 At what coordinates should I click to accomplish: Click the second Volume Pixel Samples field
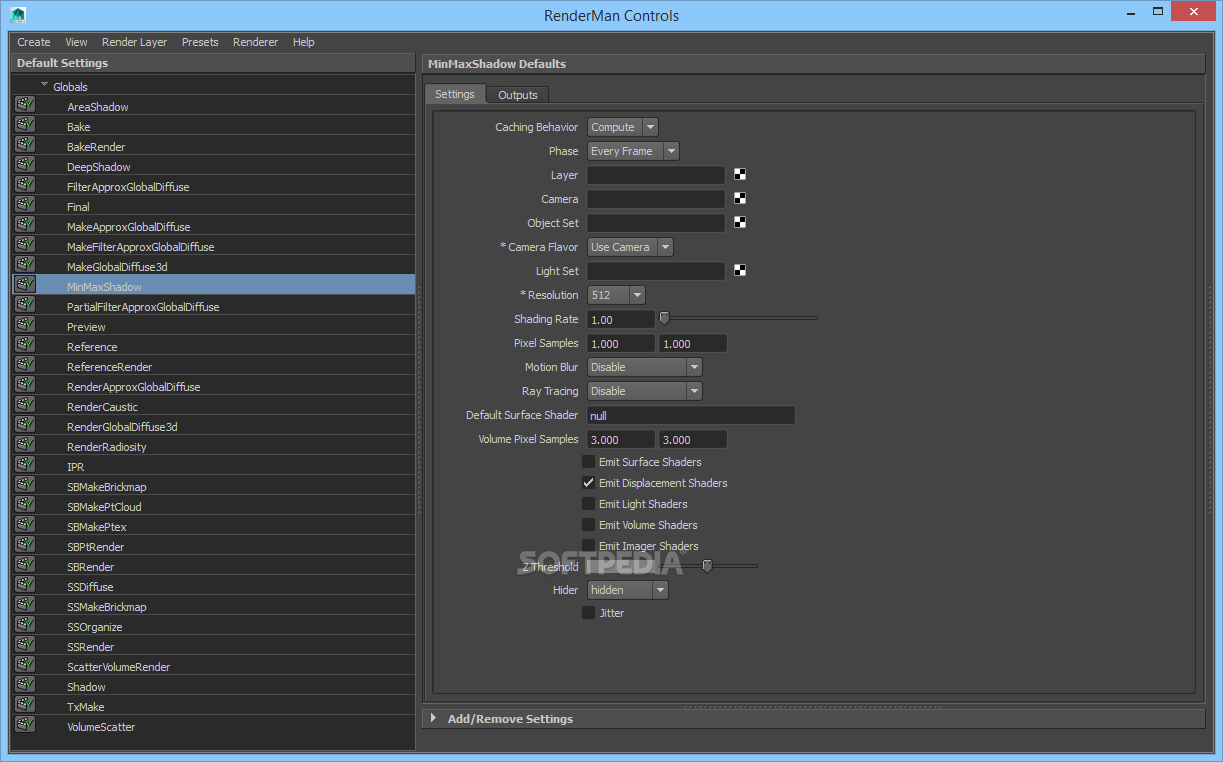693,439
